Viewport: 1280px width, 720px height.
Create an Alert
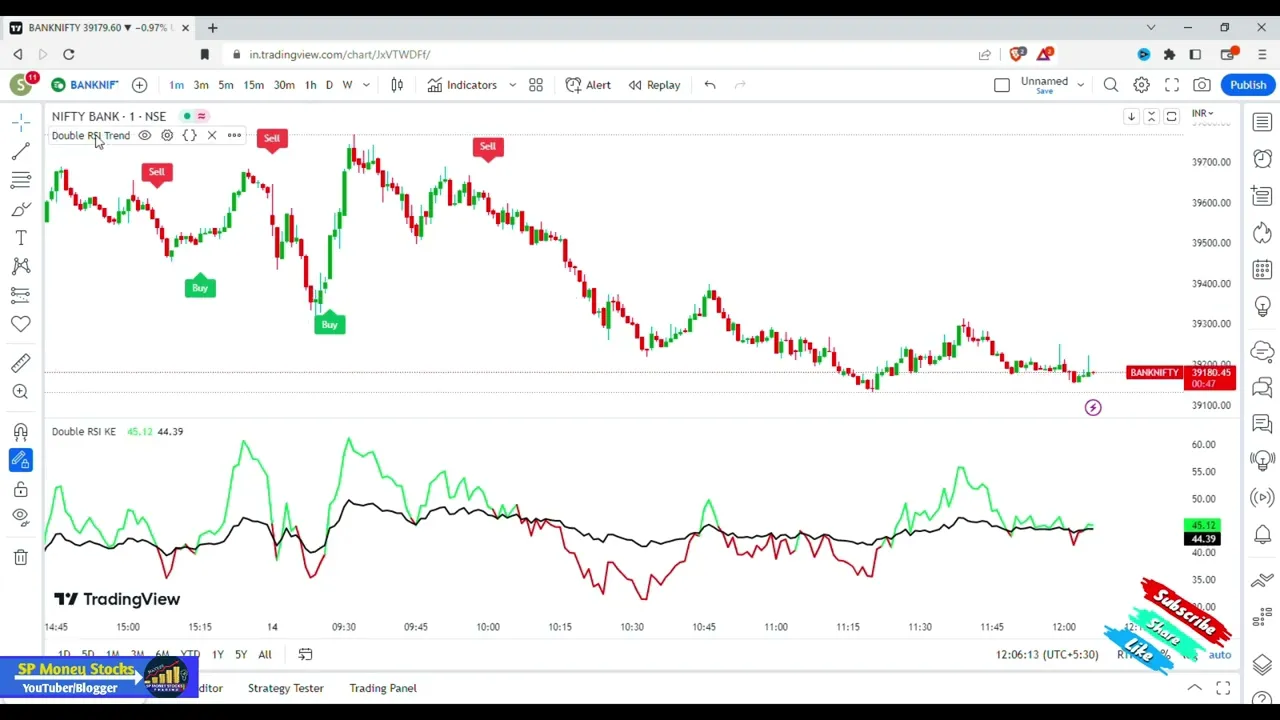tap(588, 85)
